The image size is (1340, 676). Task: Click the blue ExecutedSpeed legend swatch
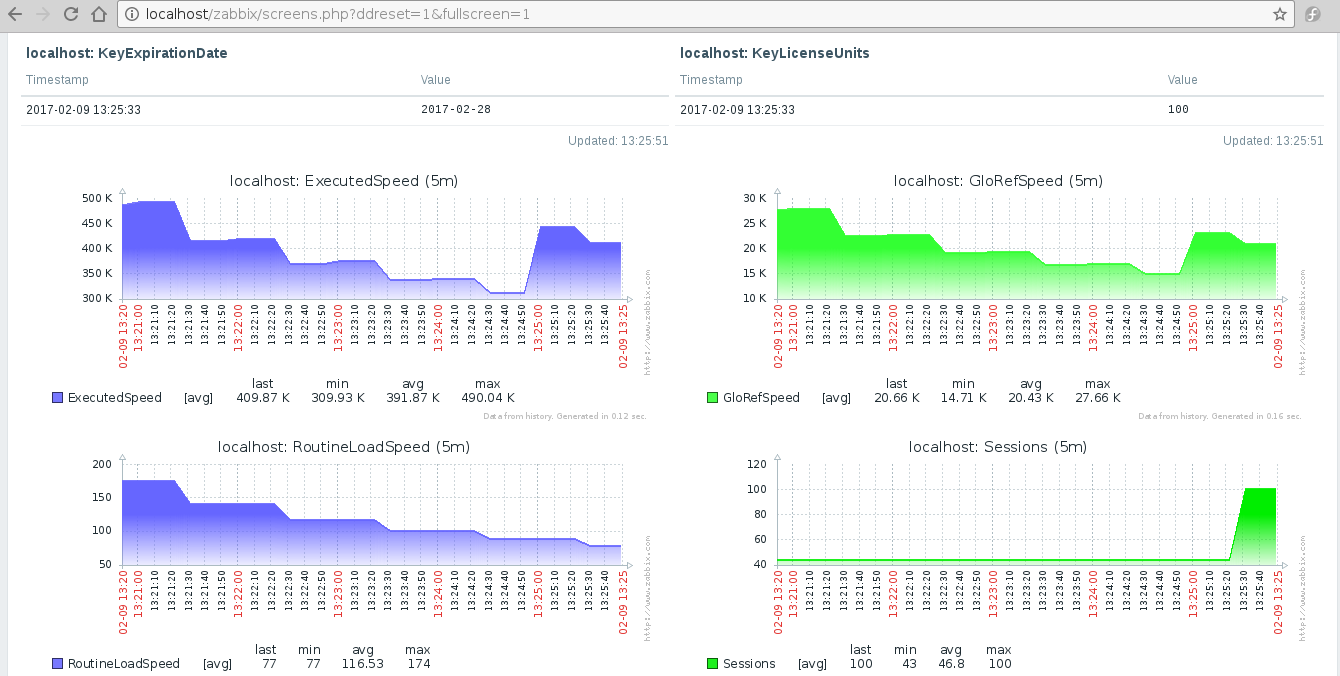[57, 398]
